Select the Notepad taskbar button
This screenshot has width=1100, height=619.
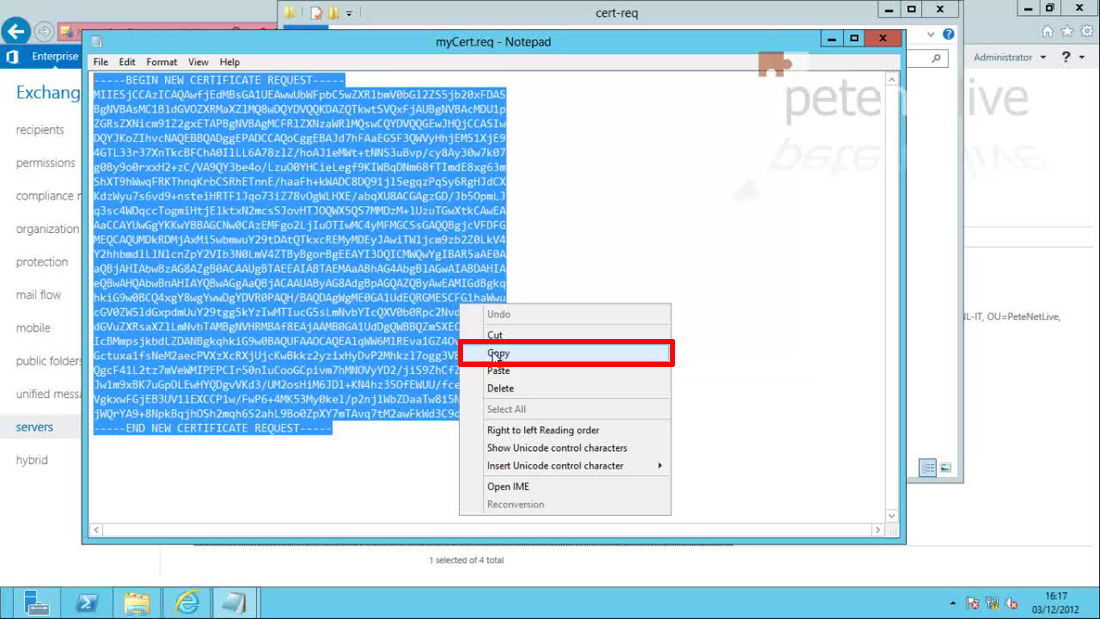pyautogui.click(x=235, y=603)
